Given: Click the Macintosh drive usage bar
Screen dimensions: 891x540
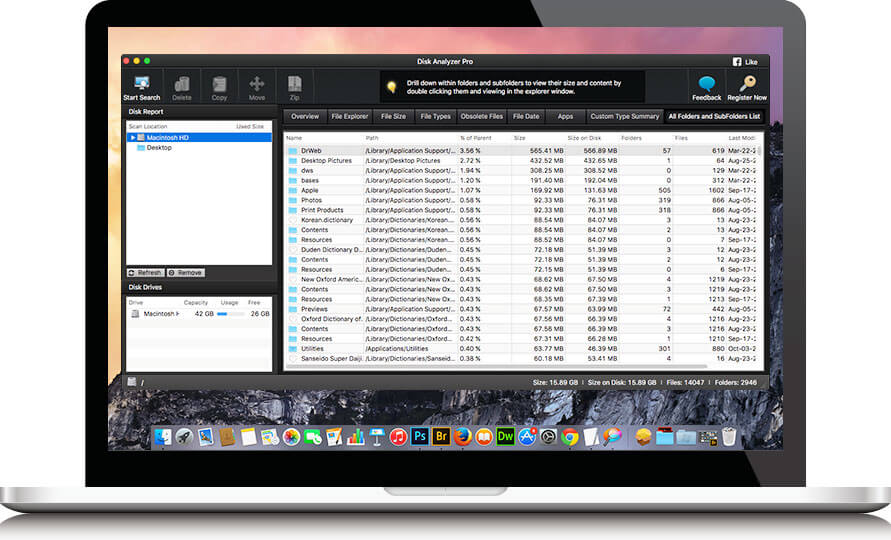Looking at the screenshot, I should point(230,314).
